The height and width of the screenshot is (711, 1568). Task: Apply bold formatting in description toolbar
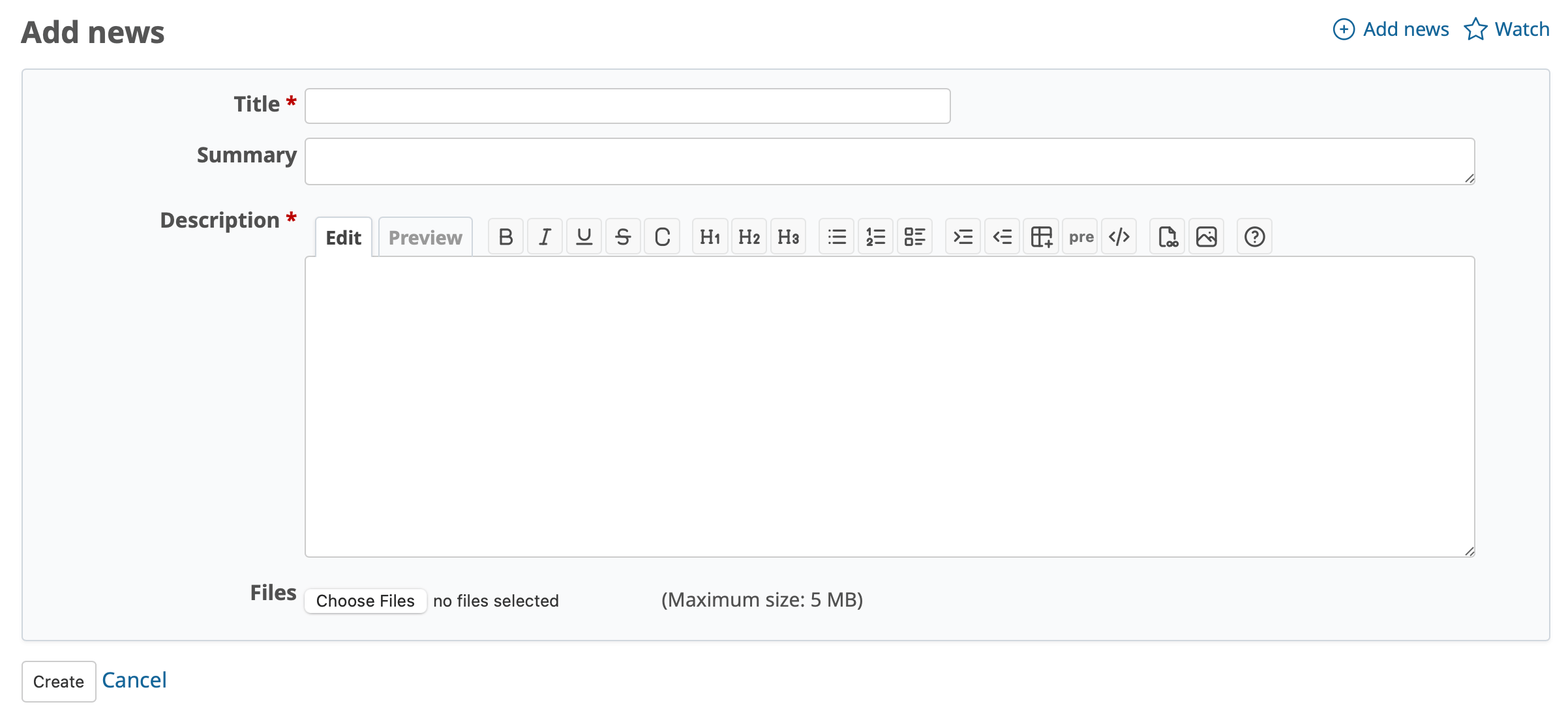[x=505, y=237]
